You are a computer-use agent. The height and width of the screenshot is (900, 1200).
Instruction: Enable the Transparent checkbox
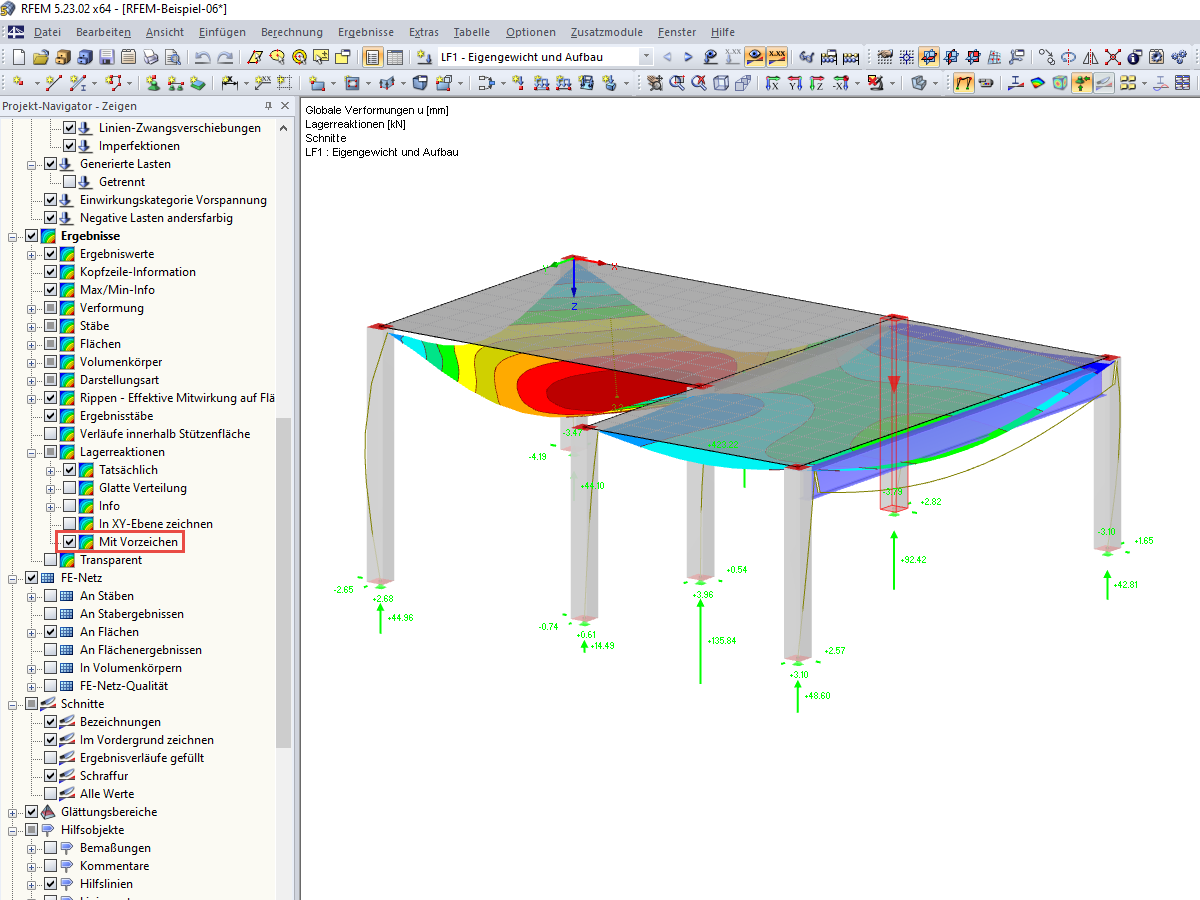[51, 560]
